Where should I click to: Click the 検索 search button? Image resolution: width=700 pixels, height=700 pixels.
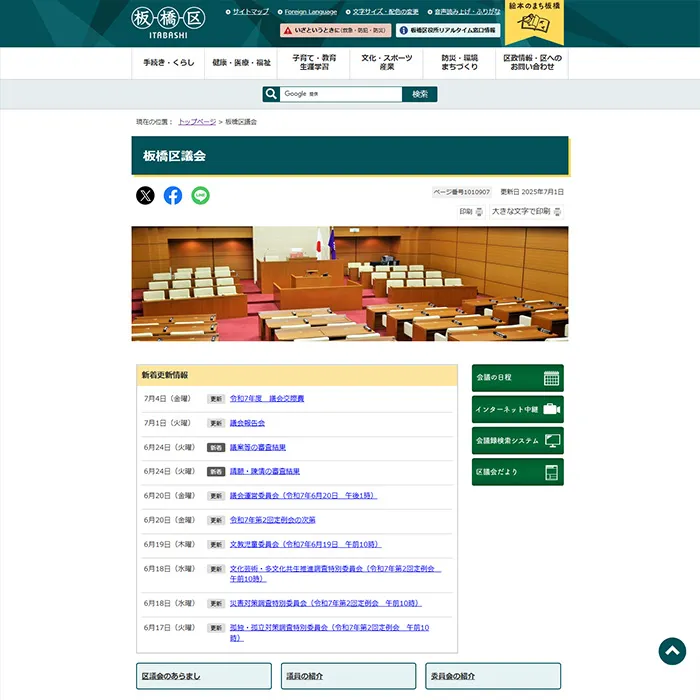[420, 94]
